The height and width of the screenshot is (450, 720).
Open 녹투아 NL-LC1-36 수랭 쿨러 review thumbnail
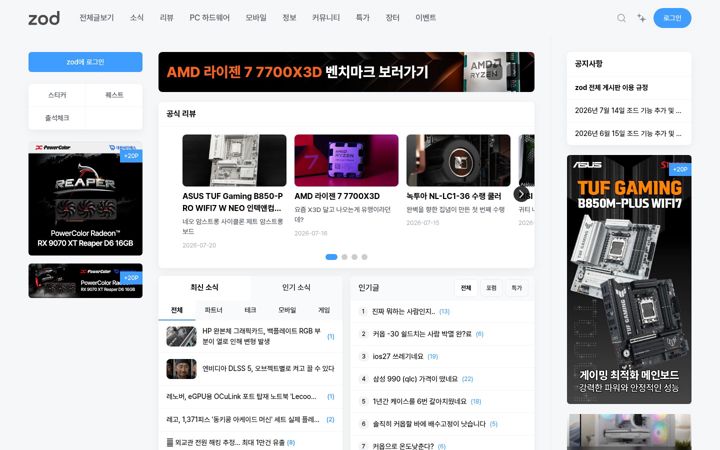tap(458, 160)
